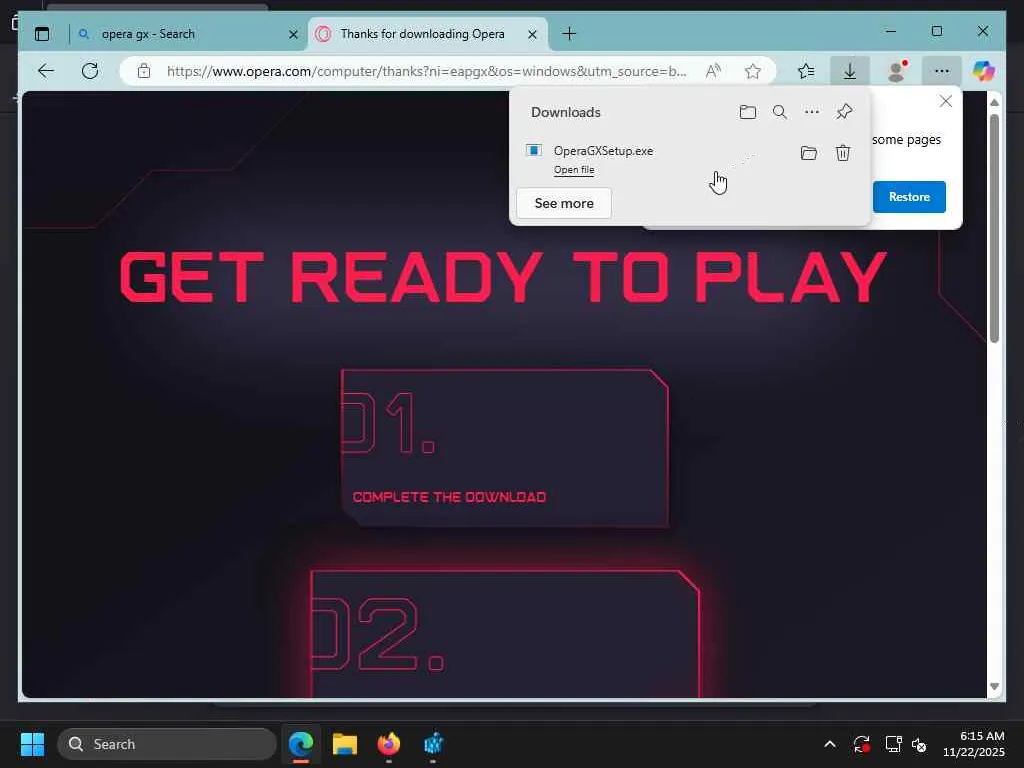Open Settings and more menu

942,71
